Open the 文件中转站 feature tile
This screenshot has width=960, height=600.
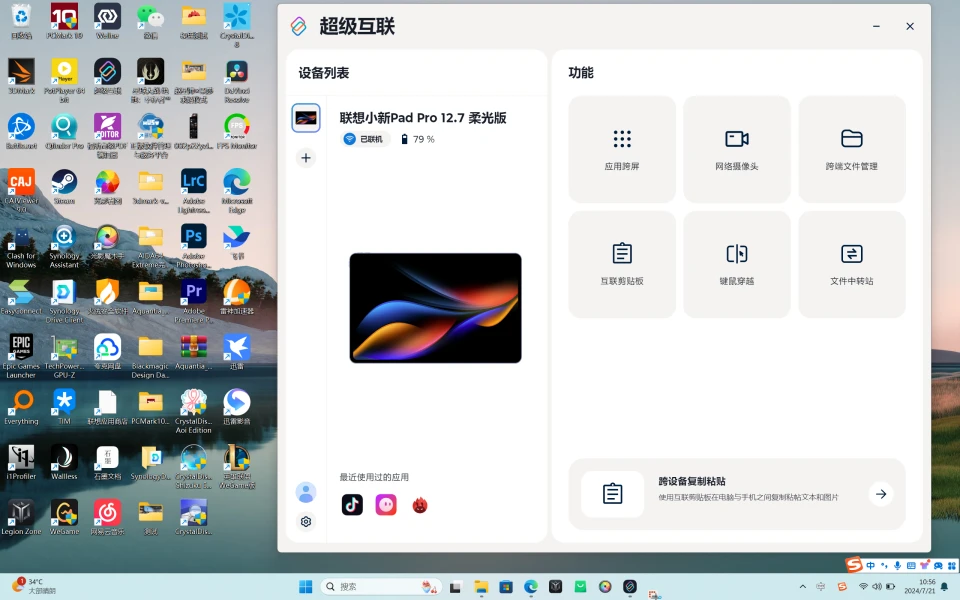(852, 264)
